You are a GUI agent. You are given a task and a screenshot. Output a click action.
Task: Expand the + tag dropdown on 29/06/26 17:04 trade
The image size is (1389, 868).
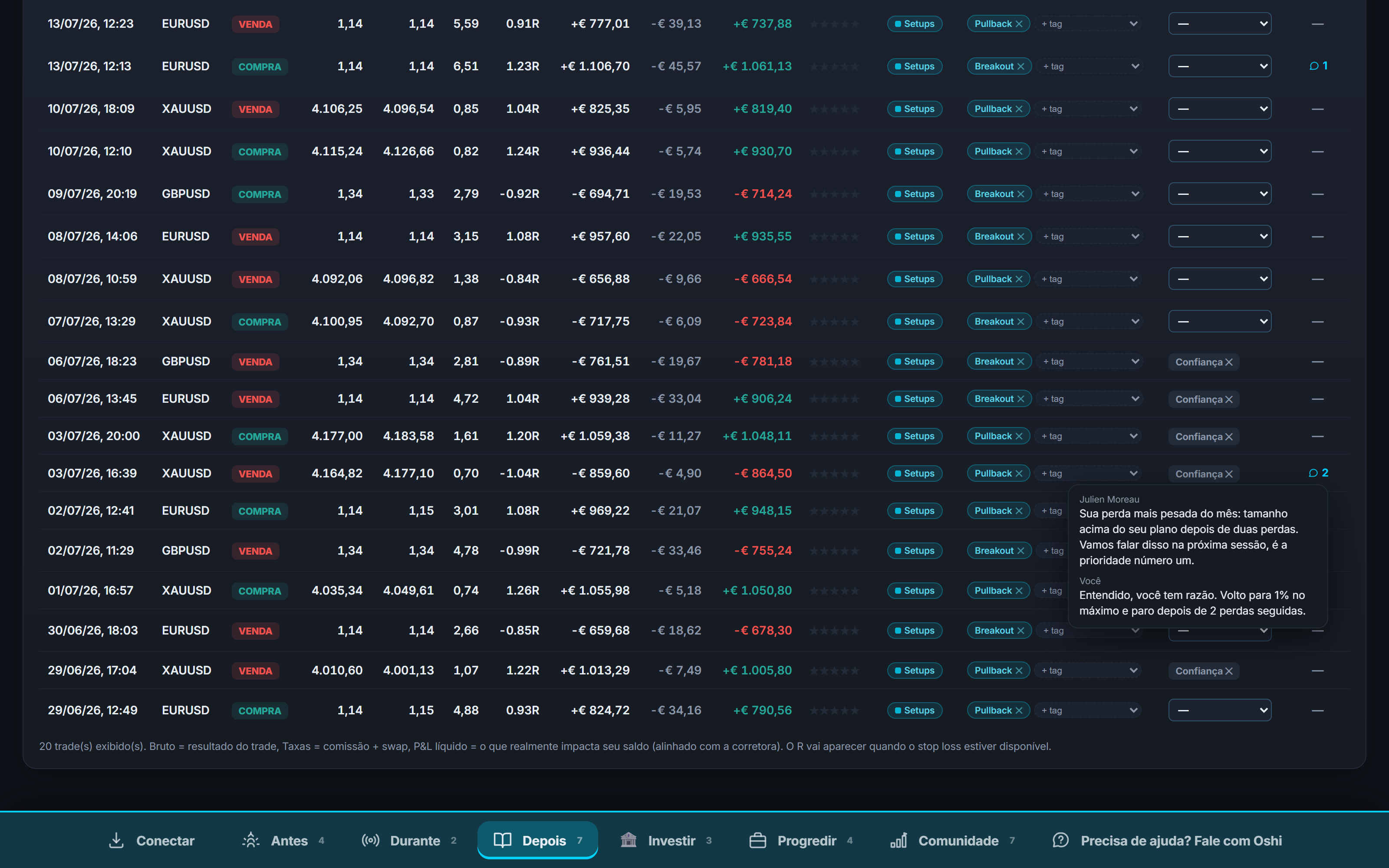pyautogui.click(x=1089, y=671)
